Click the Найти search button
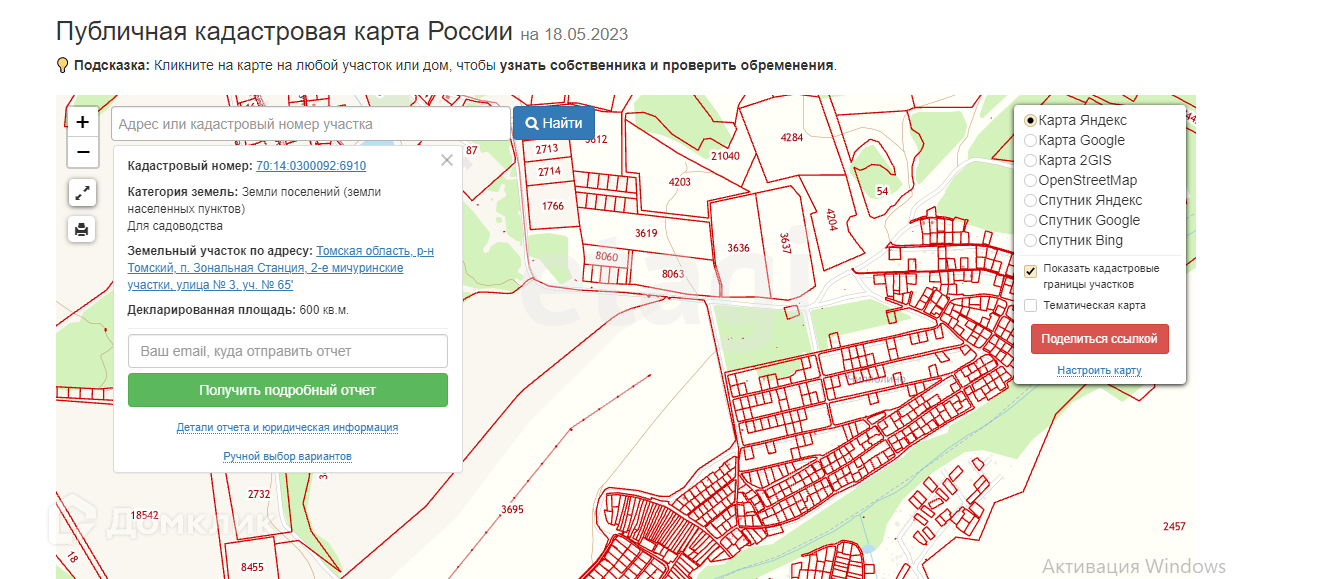1335x579 pixels. click(554, 123)
